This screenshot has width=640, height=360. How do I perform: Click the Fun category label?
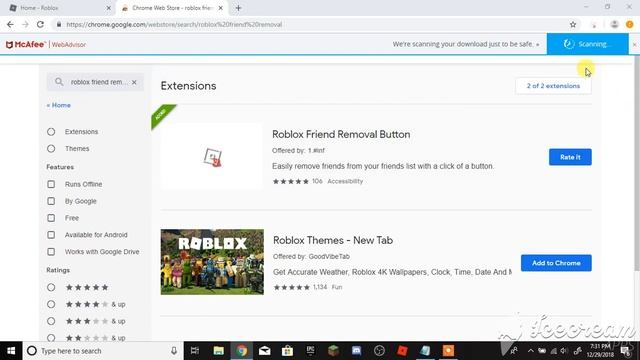(x=337, y=287)
